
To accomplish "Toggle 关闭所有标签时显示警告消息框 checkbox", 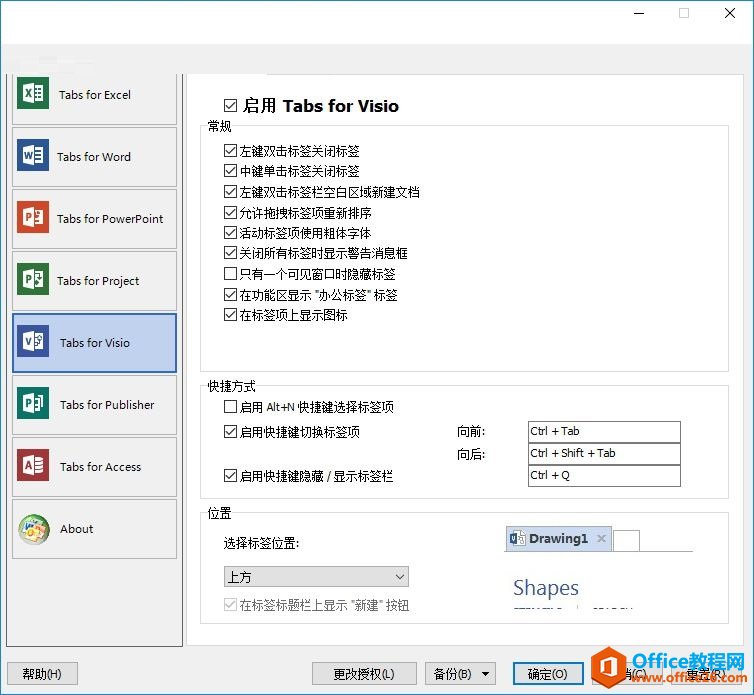I will (230, 253).
